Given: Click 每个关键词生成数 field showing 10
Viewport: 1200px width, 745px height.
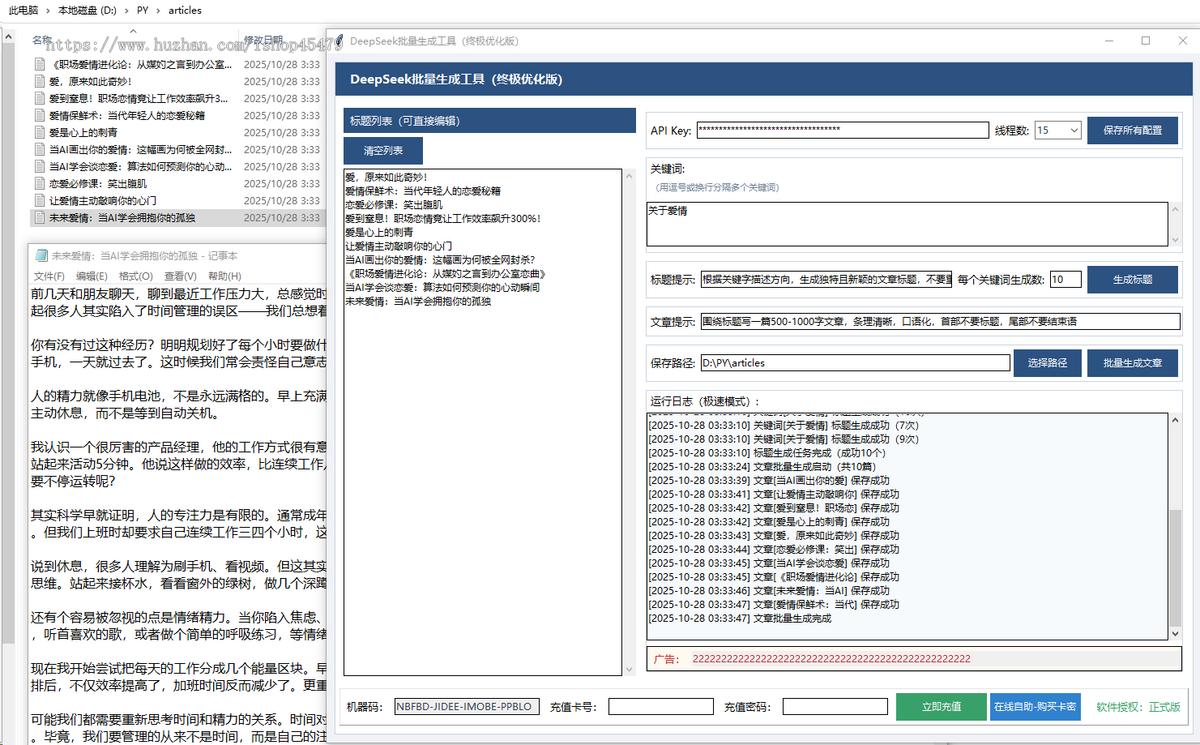Looking at the screenshot, I should pyautogui.click(x=1066, y=279).
